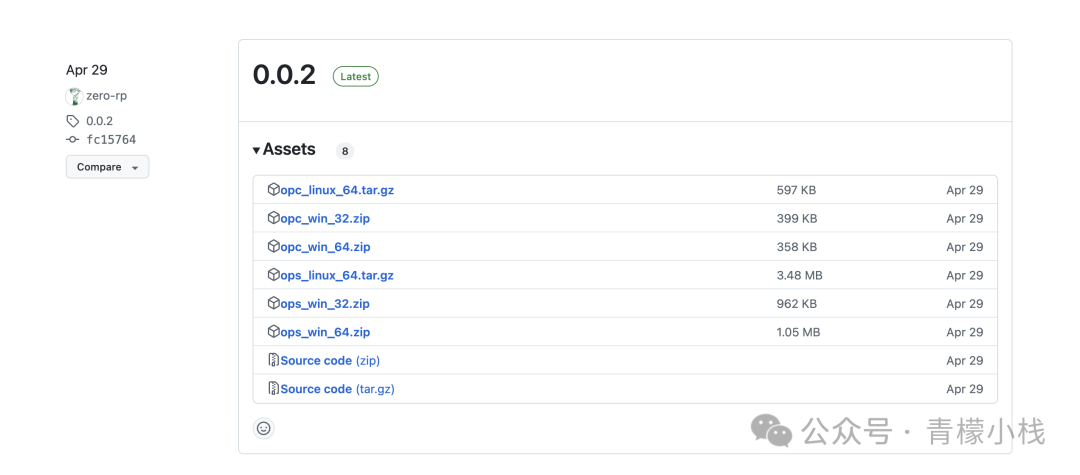Open the zero-rp author profile link

coord(106,96)
